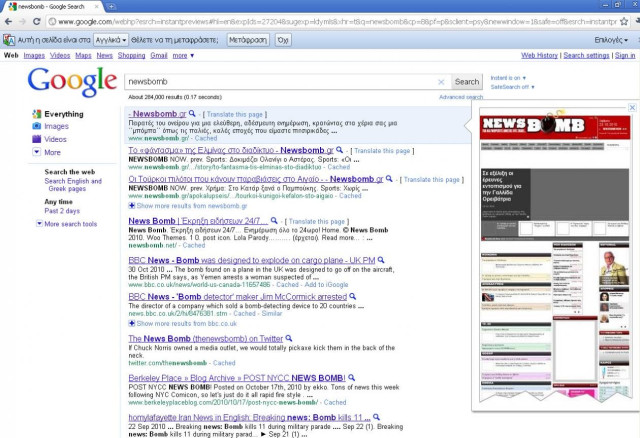Click the Search button
The image size is (640, 438).
click(467, 82)
